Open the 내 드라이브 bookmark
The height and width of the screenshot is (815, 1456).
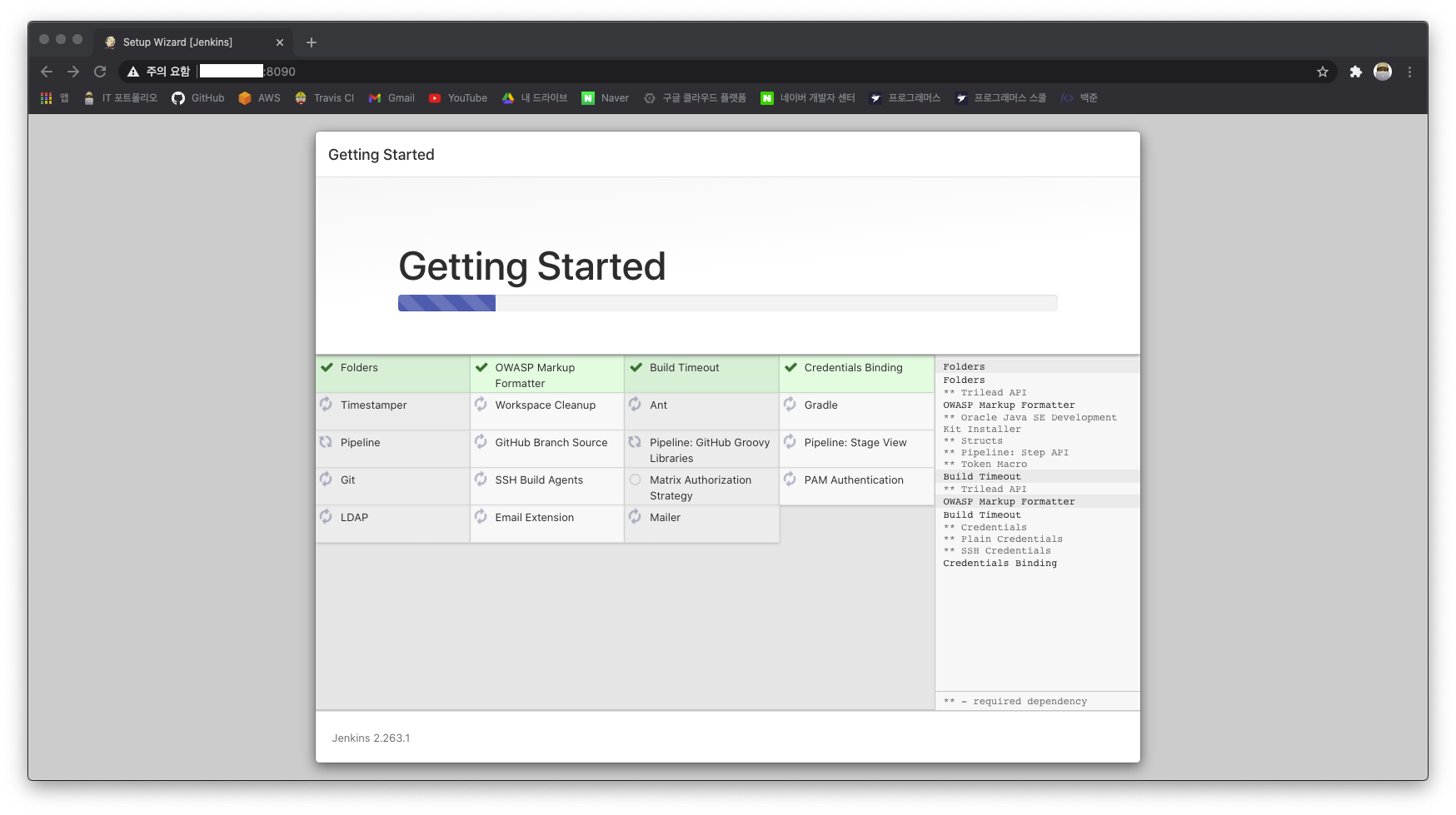click(x=535, y=98)
